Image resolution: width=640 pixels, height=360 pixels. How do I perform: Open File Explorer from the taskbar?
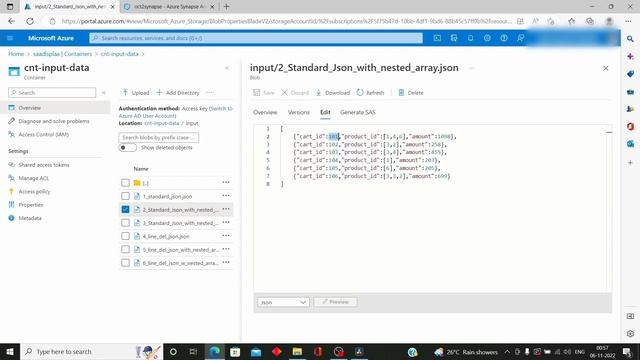pos(297,351)
